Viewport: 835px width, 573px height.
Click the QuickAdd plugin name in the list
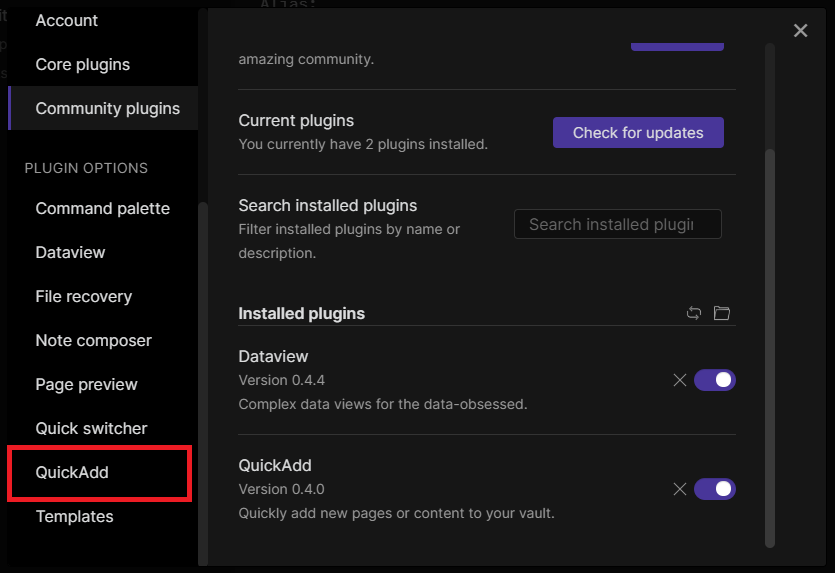point(275,465)
